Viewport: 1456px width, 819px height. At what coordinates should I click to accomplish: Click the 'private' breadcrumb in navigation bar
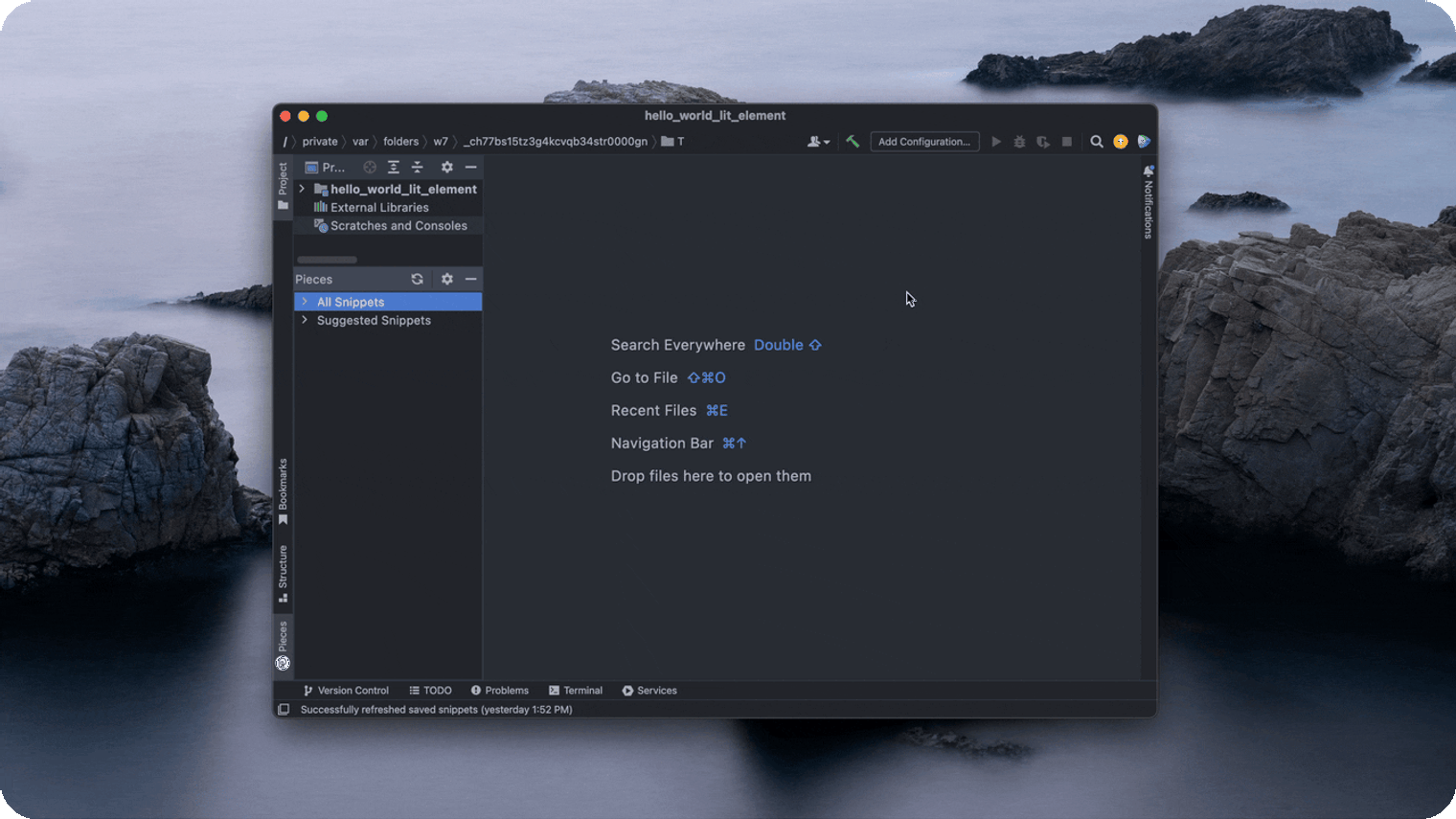(320, 142)
